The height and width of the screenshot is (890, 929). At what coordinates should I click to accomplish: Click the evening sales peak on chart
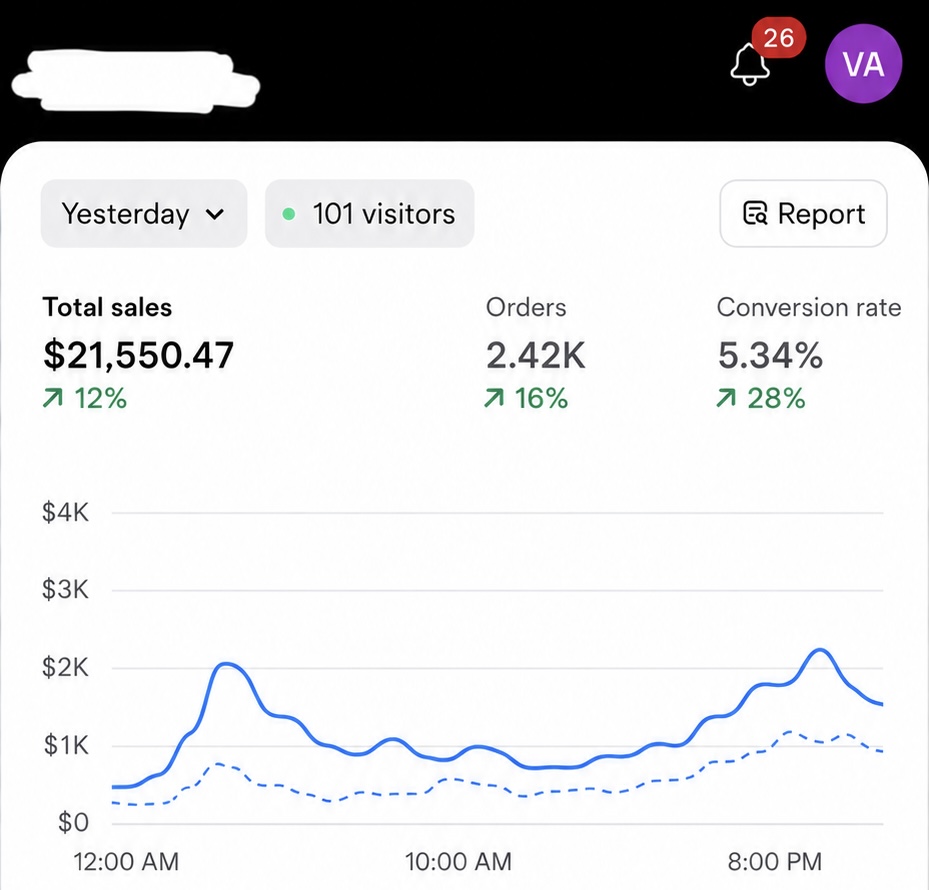[820, 650]
